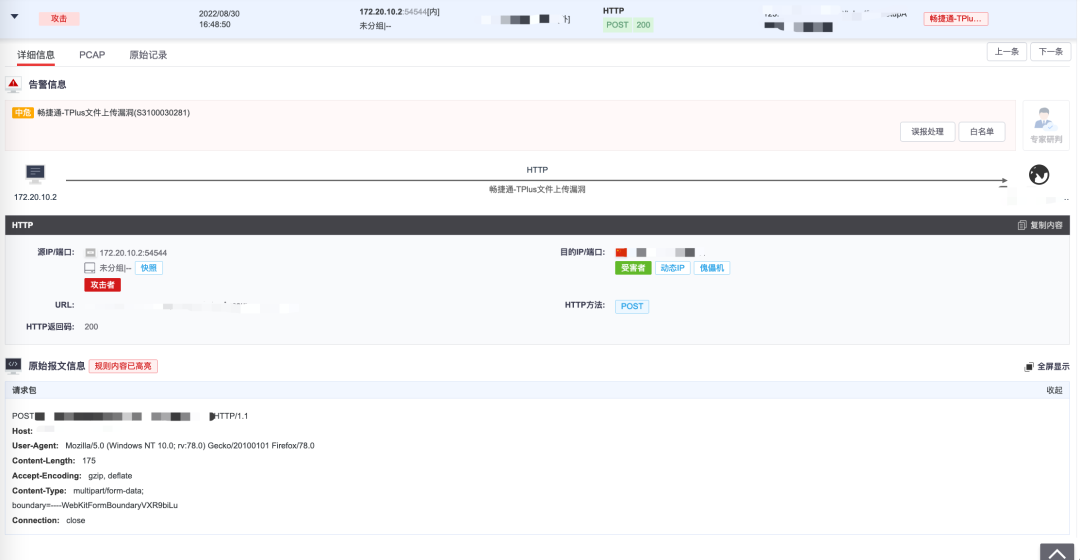
Task: Click the group icon beside 未分组
Action: 90,268
